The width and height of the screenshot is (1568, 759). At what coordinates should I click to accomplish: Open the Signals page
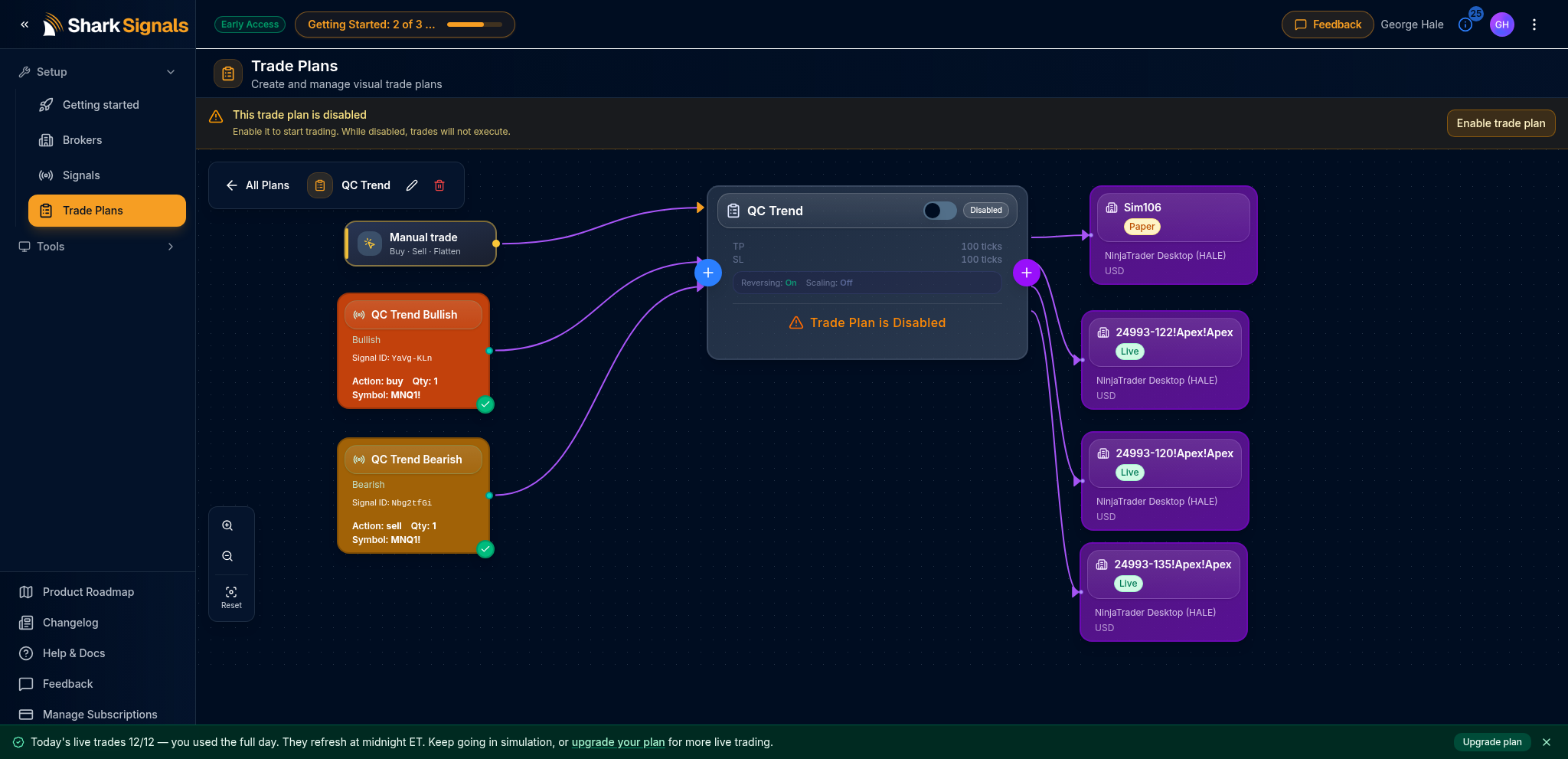[107, 175]
